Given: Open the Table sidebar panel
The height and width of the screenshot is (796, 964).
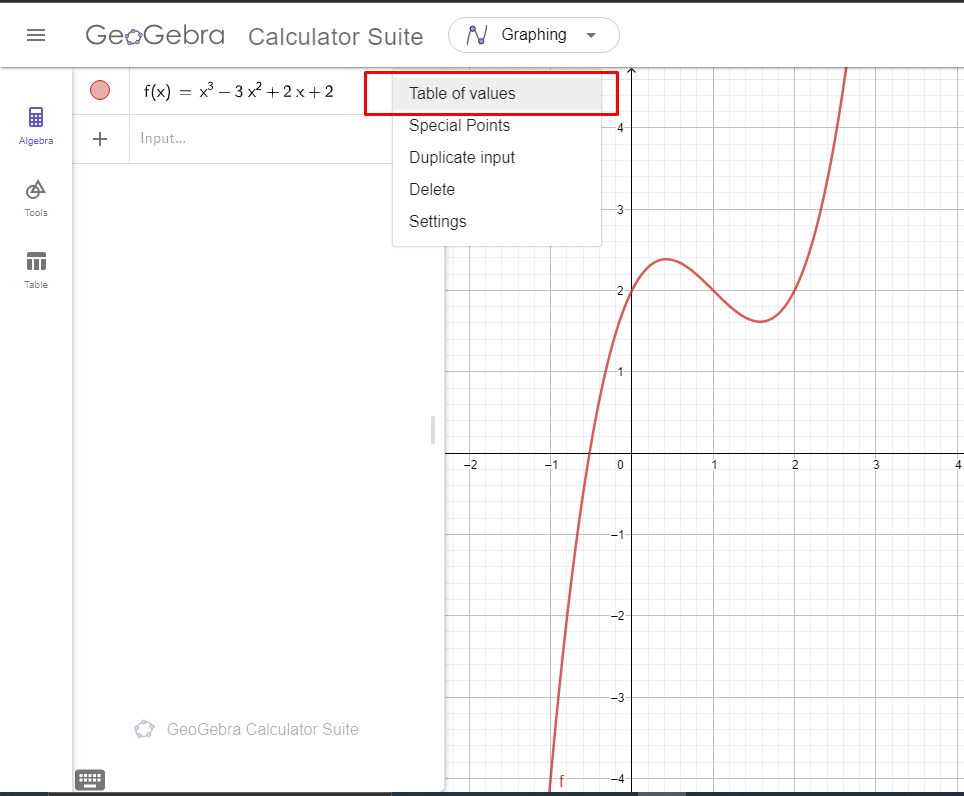Looking at the screenshot, I should click(35, 268).
